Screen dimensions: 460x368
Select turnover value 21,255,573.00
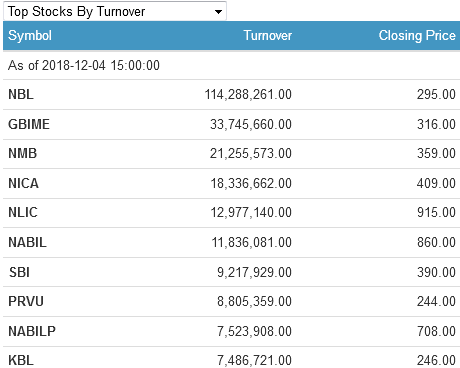click(251, 153)
